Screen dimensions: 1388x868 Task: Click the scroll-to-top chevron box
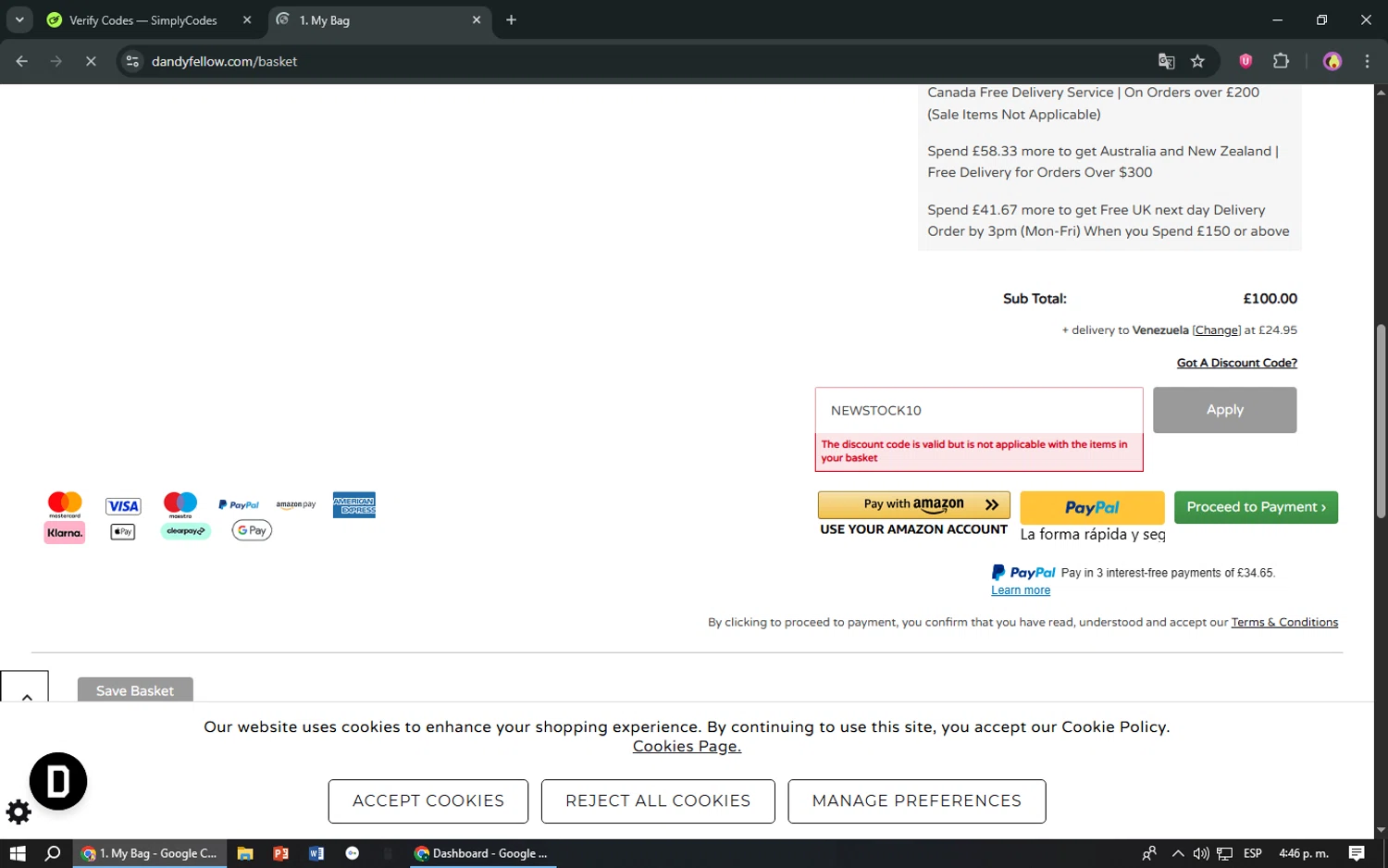pos(24,687)
